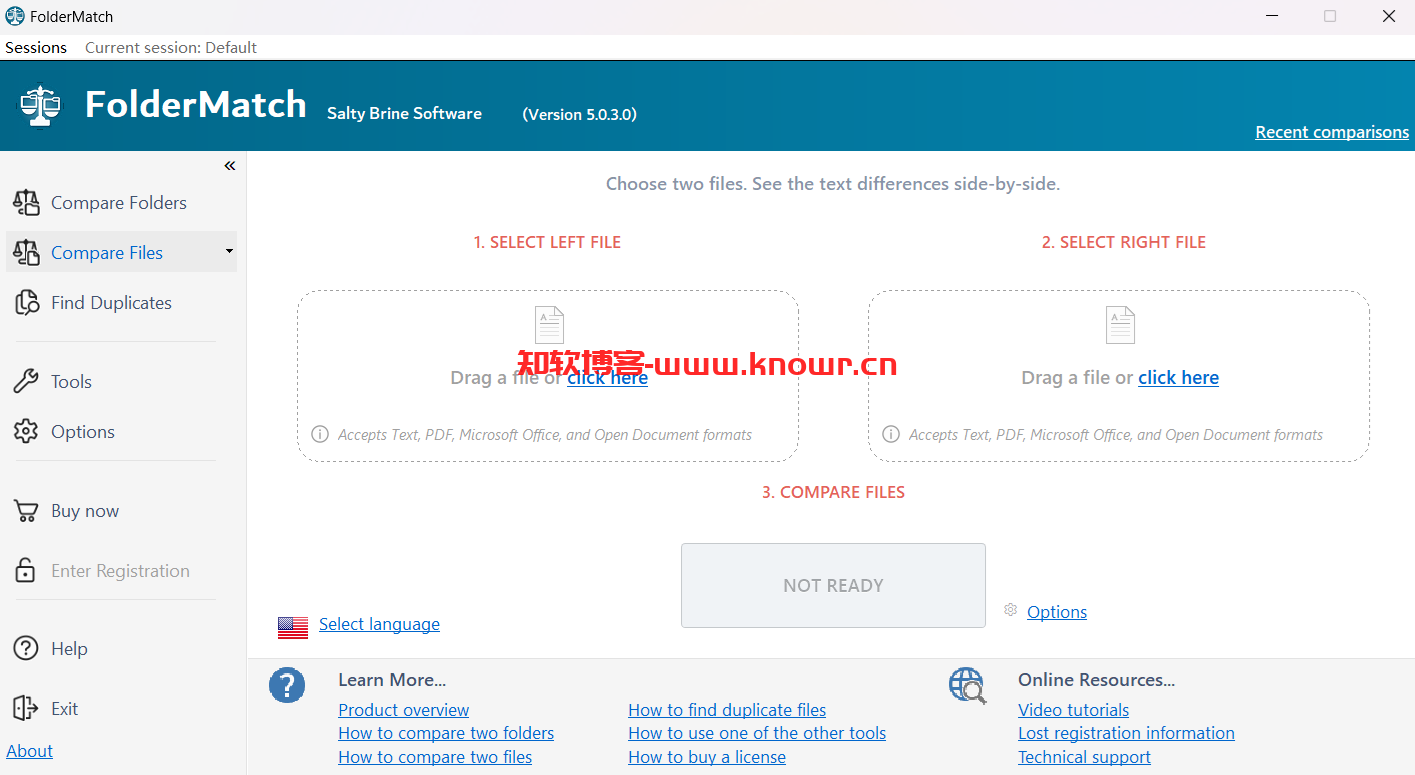Viewport: 1415px width, 775px height.
Task: Click '1. SELECT LEFT FILE' heading
Action: pyautogui.click(x=547, y=242)
